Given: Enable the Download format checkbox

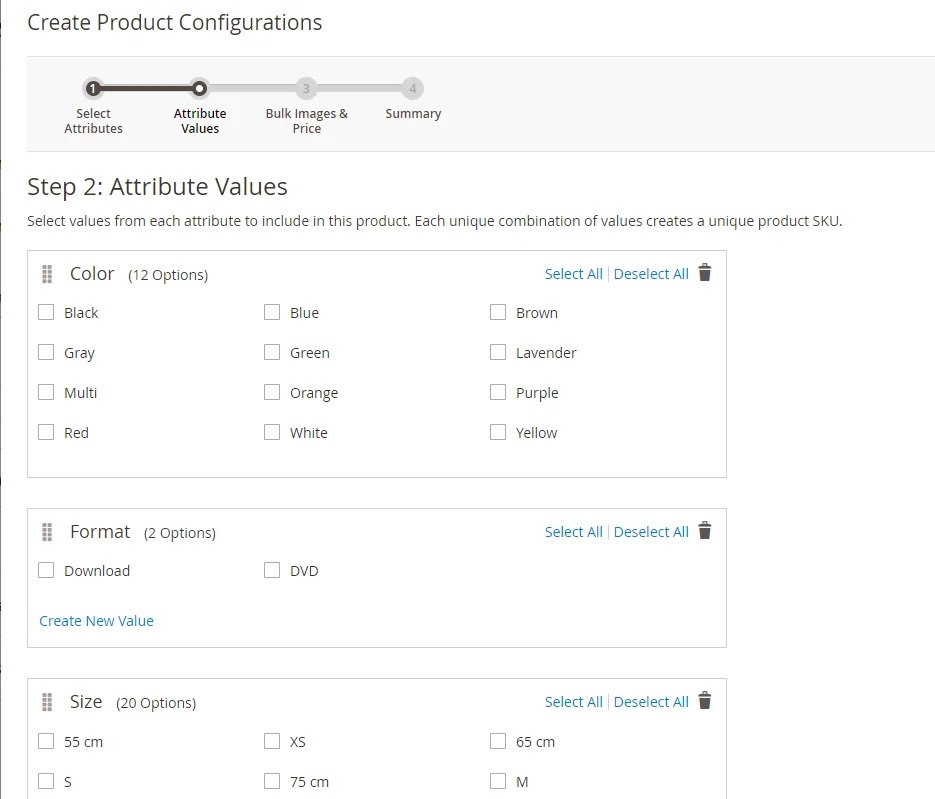Looking at the screenshot, I should pos(45,570).
